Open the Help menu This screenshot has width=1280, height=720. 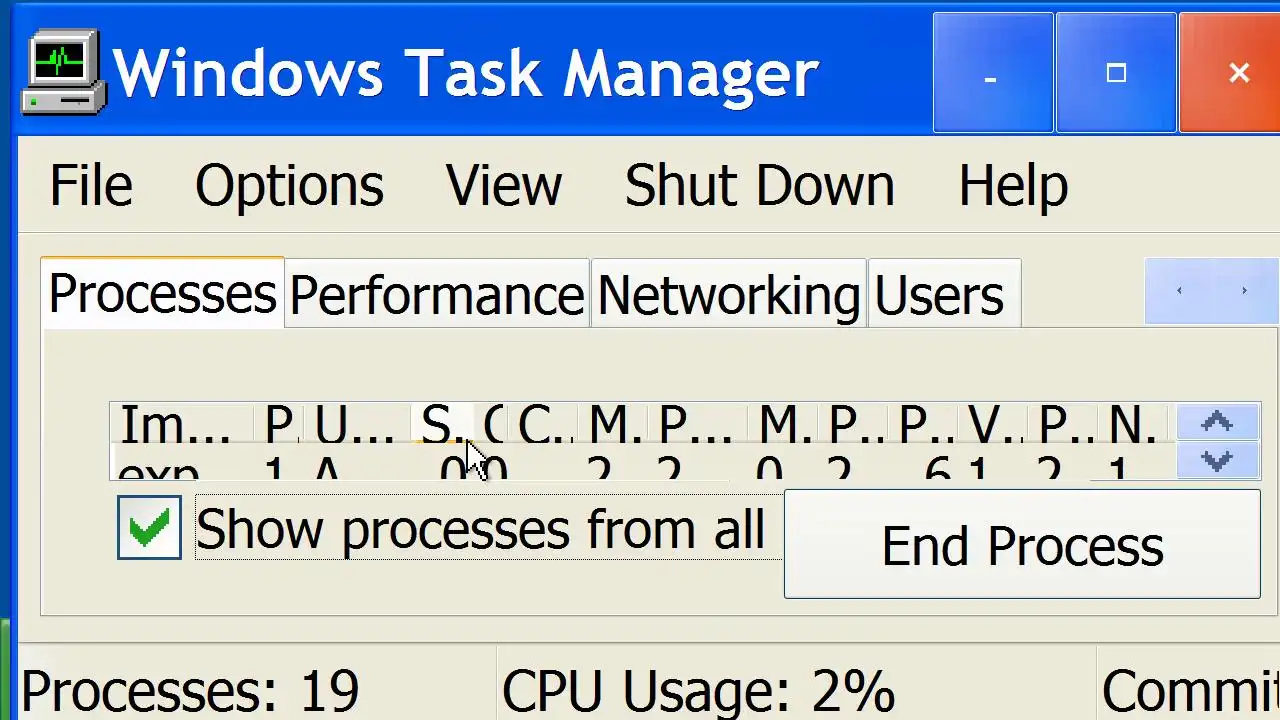(x=1012, y=186)
